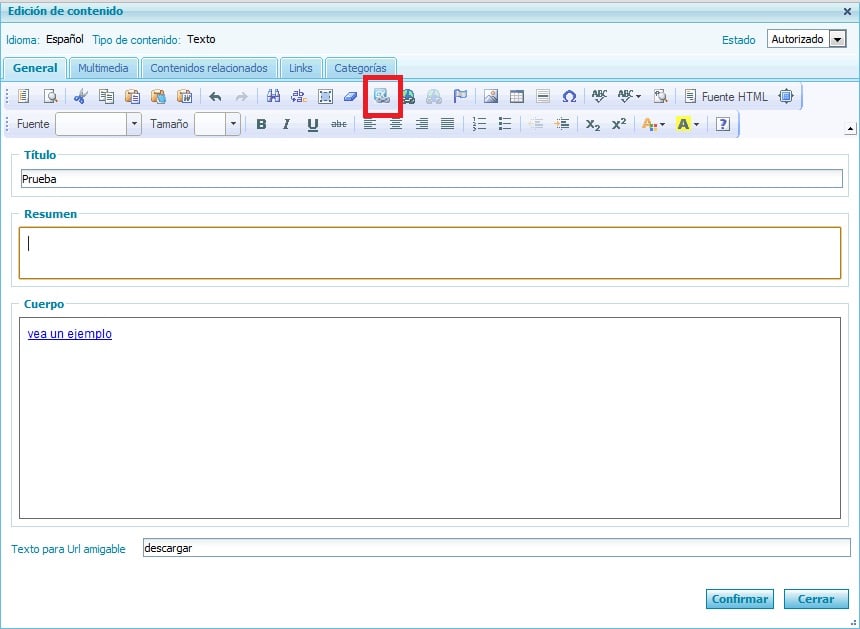This screenshot has width=860, height=629.
Task: Click the Undo arrow icon
Action: tap(215, 97)
